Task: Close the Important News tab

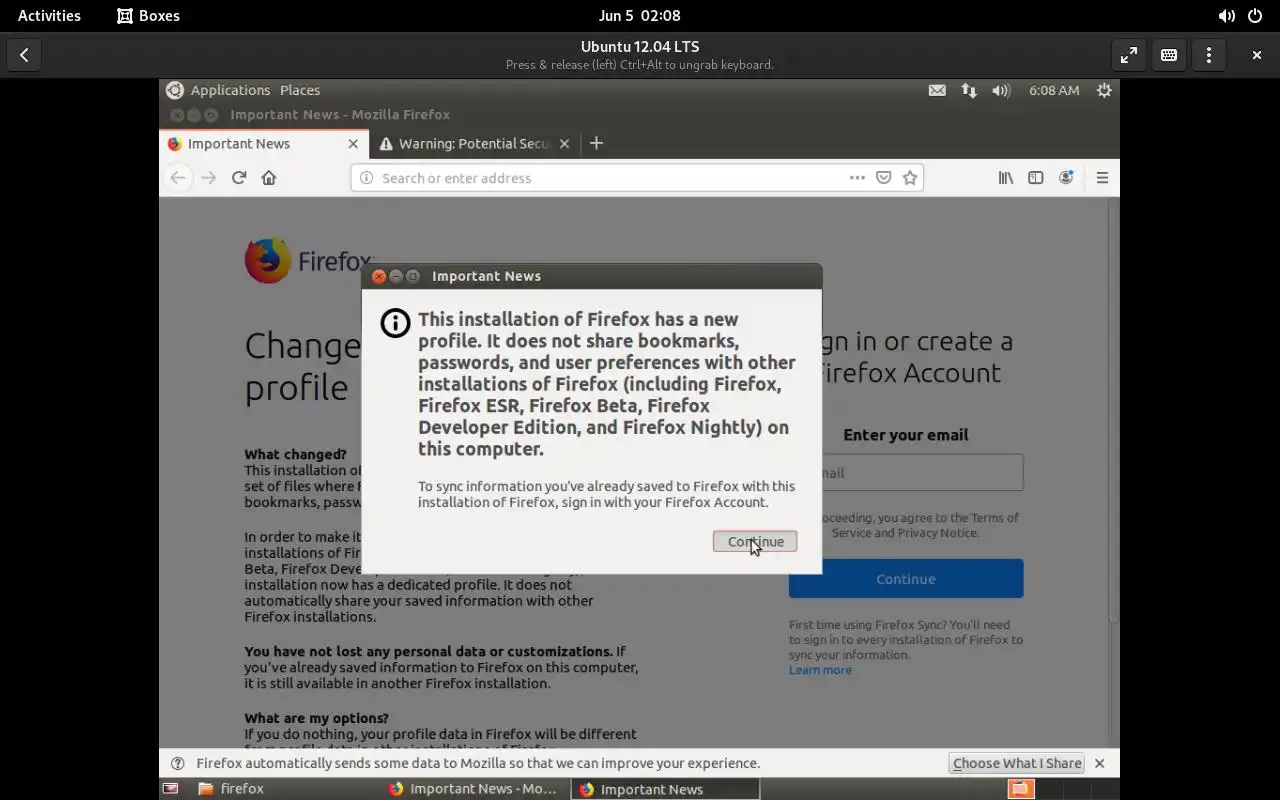Action: coord(353,144)
